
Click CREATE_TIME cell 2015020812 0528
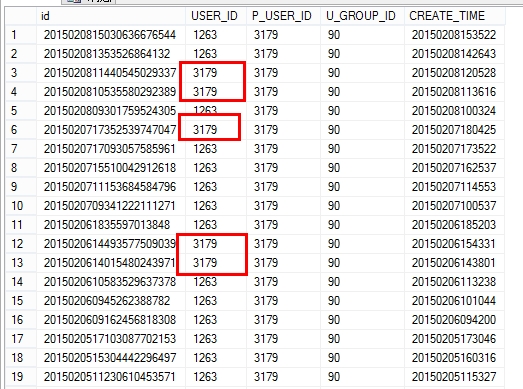tap(454, 73)
